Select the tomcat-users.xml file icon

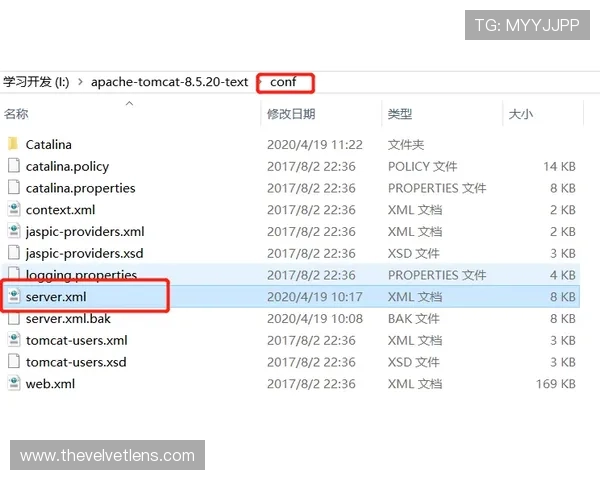(14, 340)
